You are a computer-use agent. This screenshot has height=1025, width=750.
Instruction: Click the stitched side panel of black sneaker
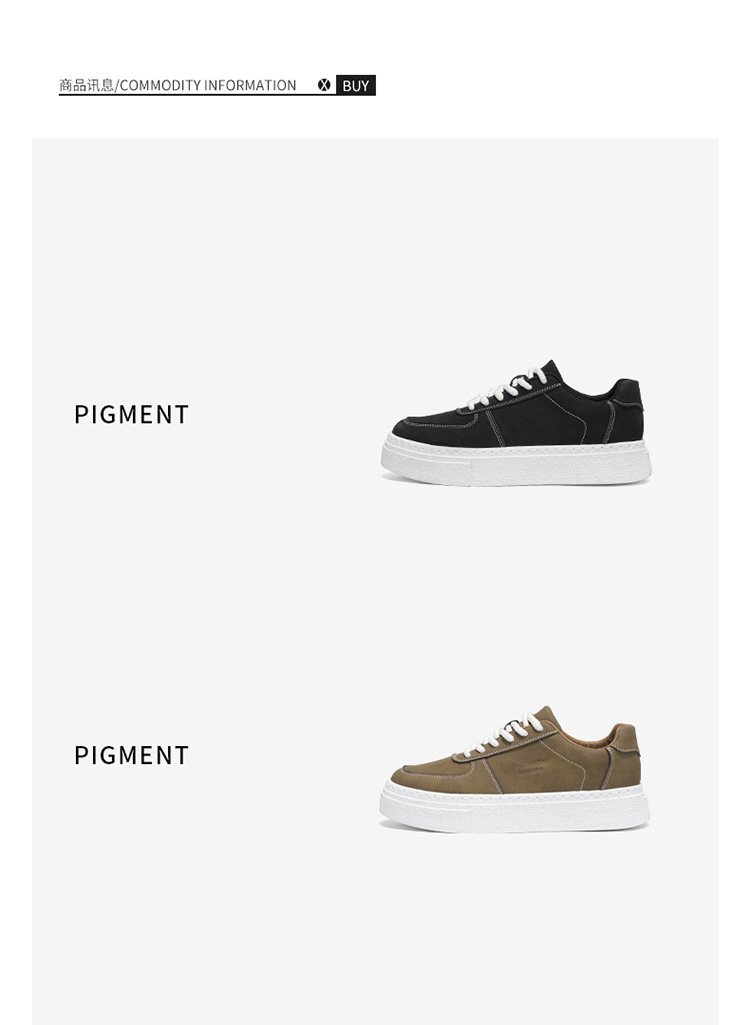click(x=541, y=418)
